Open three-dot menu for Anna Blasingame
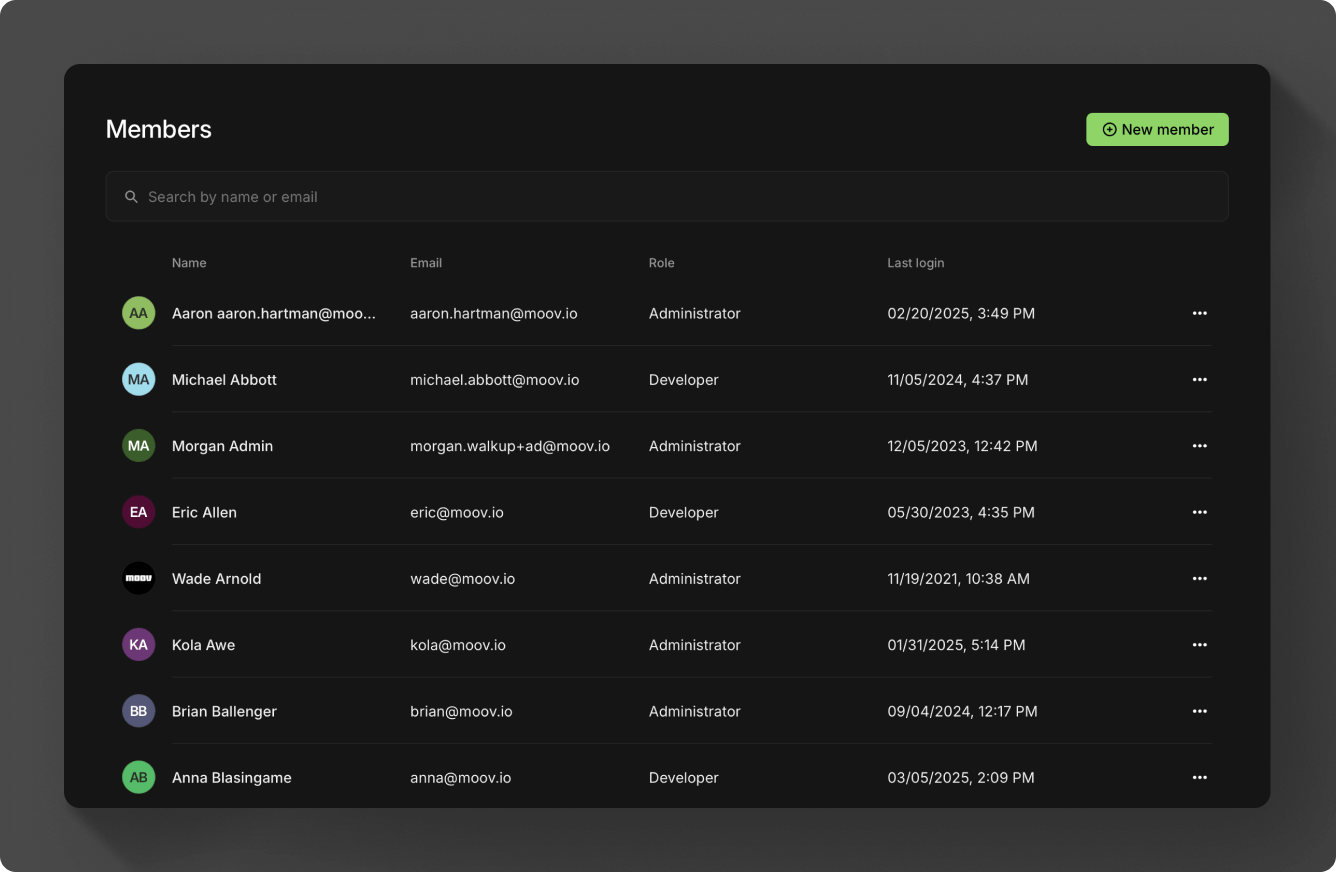 (x=1200, y=777)
